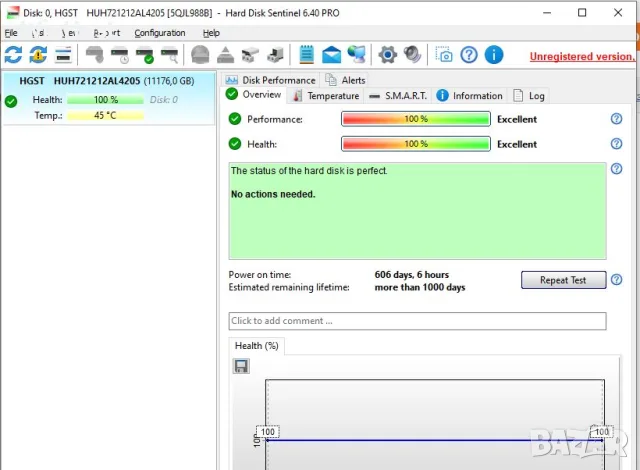Click the disk list panel icon
Screen dimensions: 640x470
[63, 55]
